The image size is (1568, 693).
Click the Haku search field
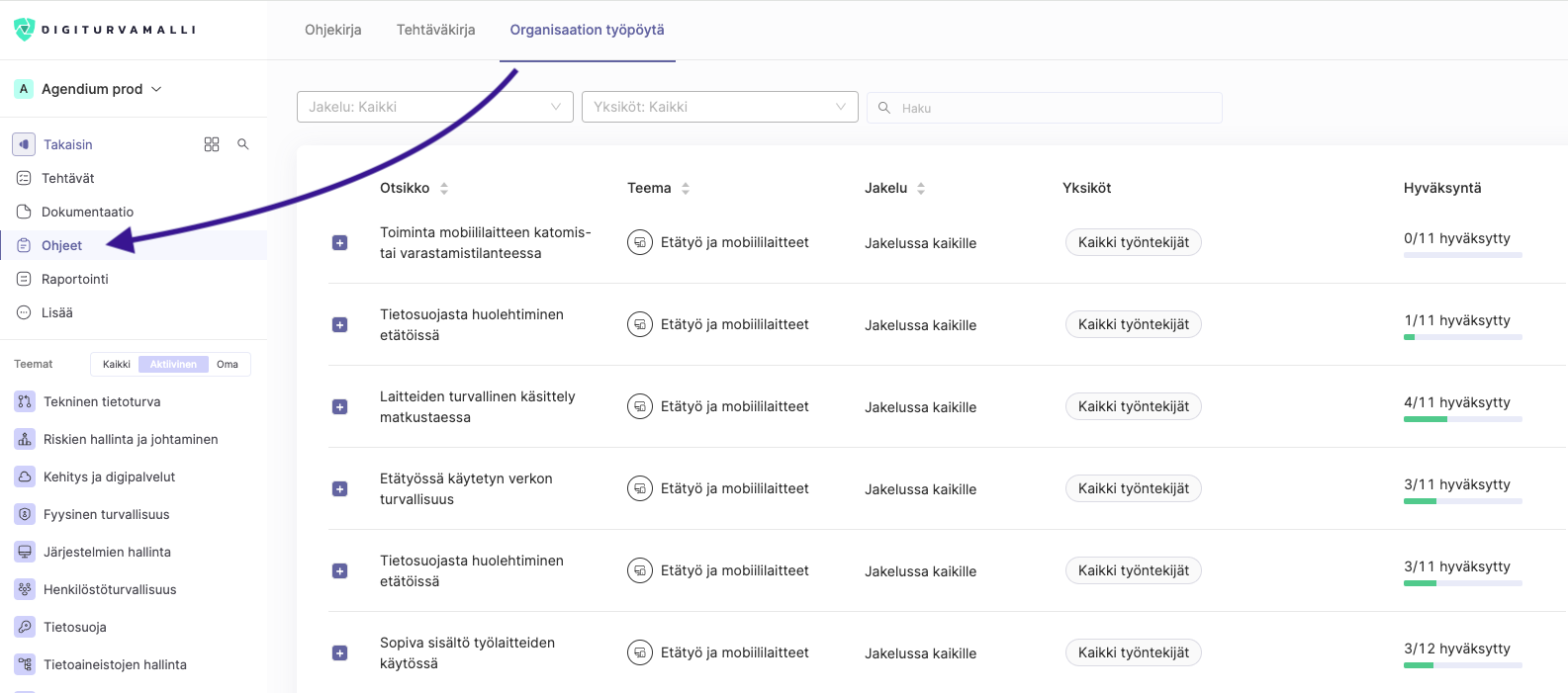pos(1045,108)
